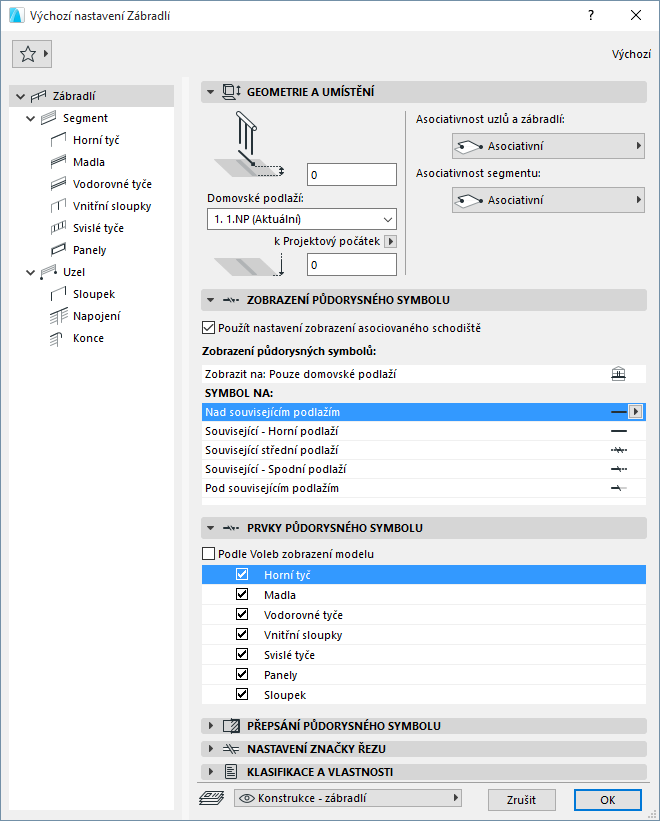
Task: Click the Konce endings tree icon
Action: [58, 338]
